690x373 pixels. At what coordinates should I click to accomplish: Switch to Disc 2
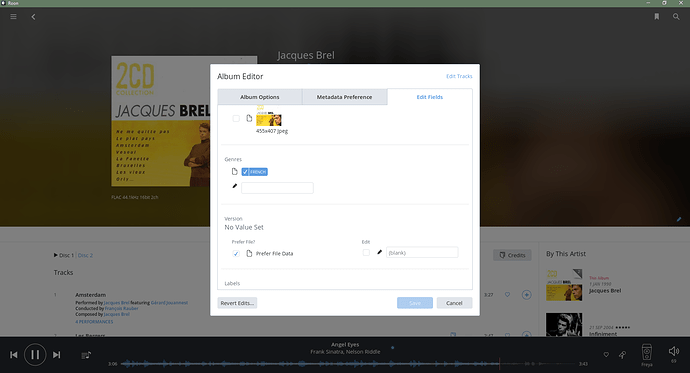pos(85,255)
